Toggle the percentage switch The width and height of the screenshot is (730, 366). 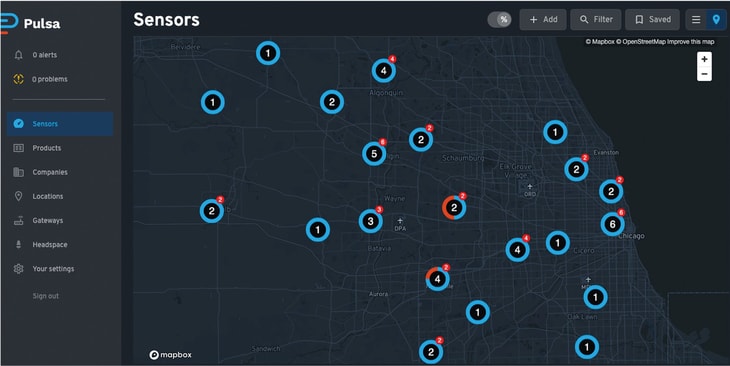(x=500, y=20)
